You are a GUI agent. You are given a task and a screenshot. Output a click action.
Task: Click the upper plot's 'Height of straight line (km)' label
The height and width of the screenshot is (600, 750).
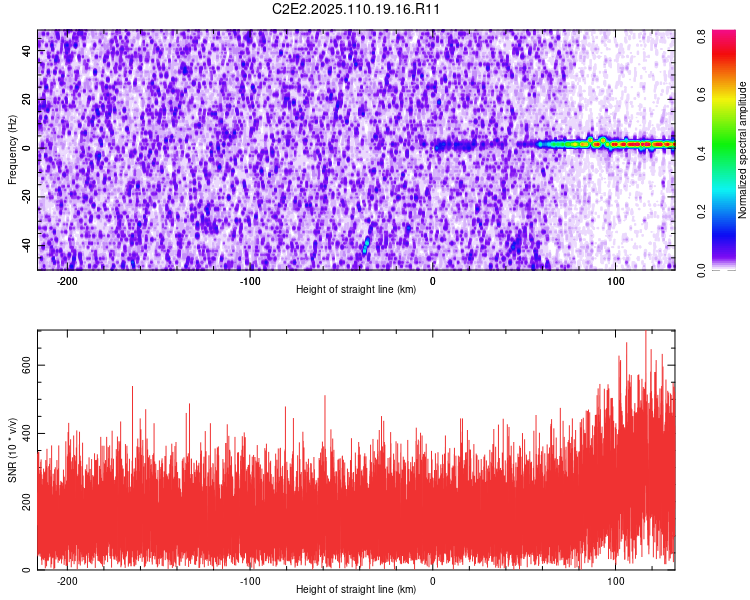(x=356, y=289)
